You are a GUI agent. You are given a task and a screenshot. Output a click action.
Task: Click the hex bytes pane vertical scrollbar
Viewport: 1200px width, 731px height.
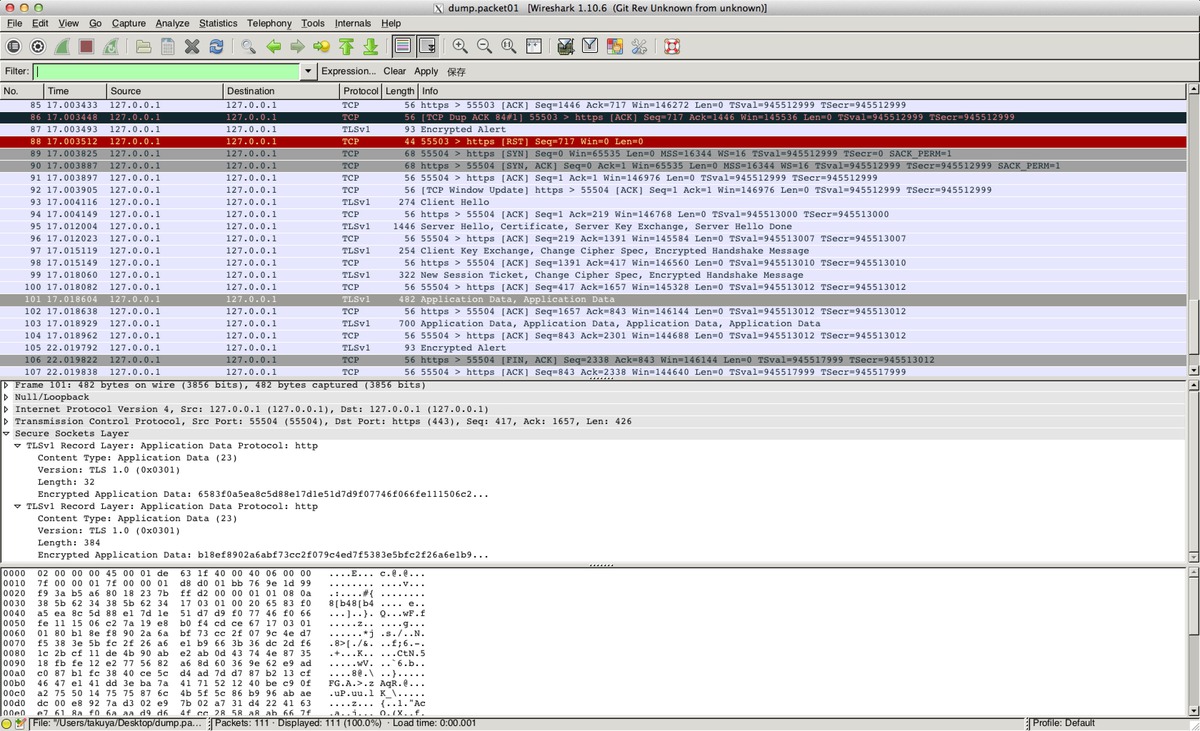coord(1193,640)
